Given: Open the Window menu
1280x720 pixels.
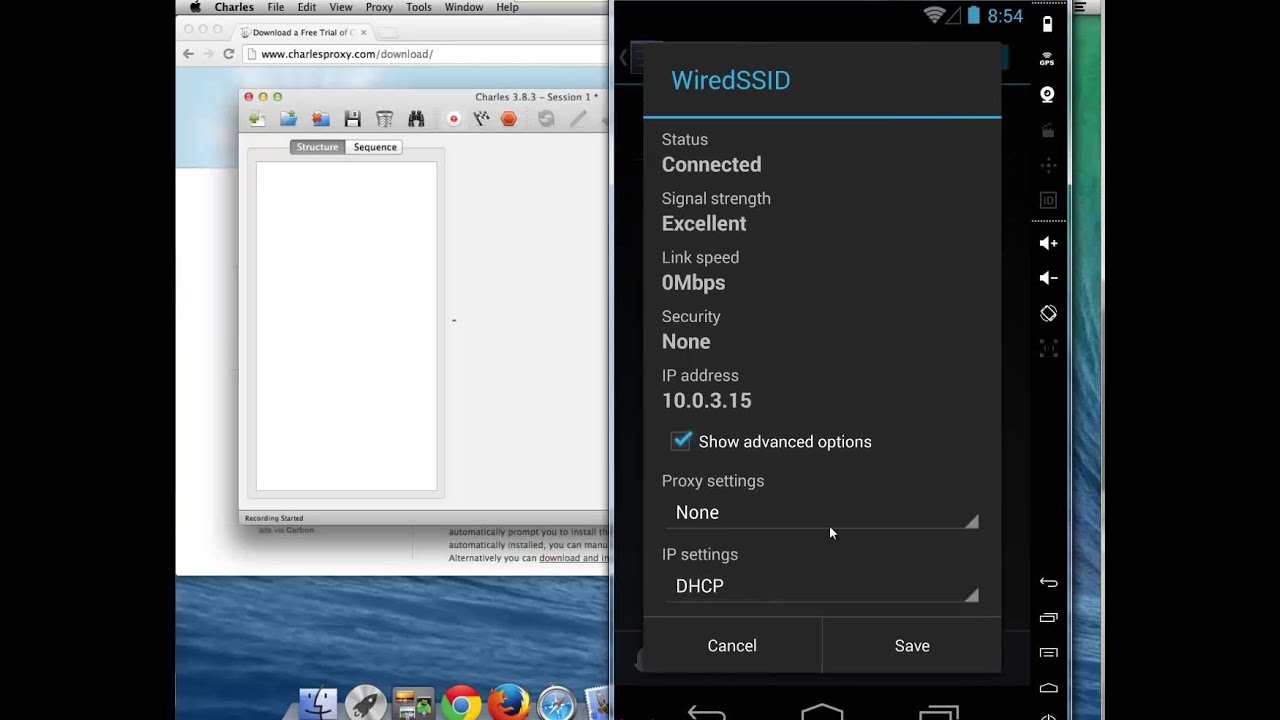Looking at the screenshot, I should coord(464,7).
